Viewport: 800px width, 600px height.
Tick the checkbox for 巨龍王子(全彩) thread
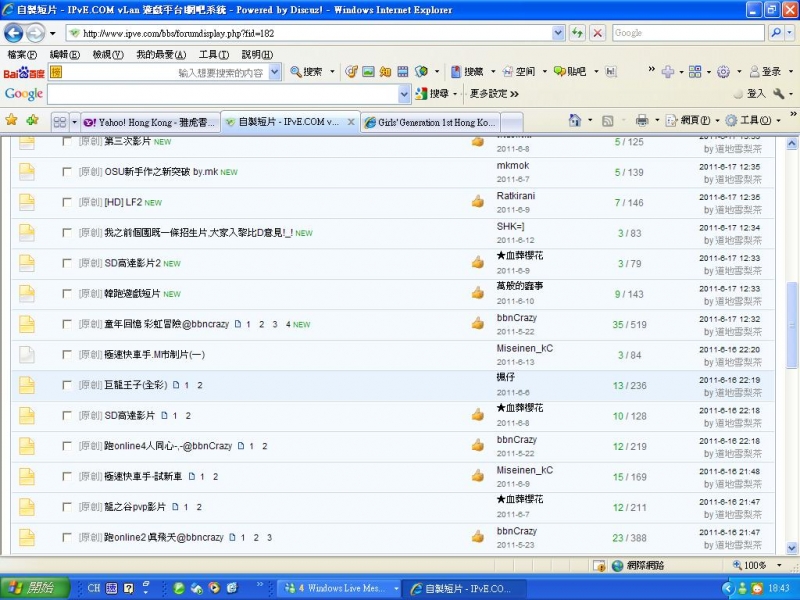click(67, 385)
